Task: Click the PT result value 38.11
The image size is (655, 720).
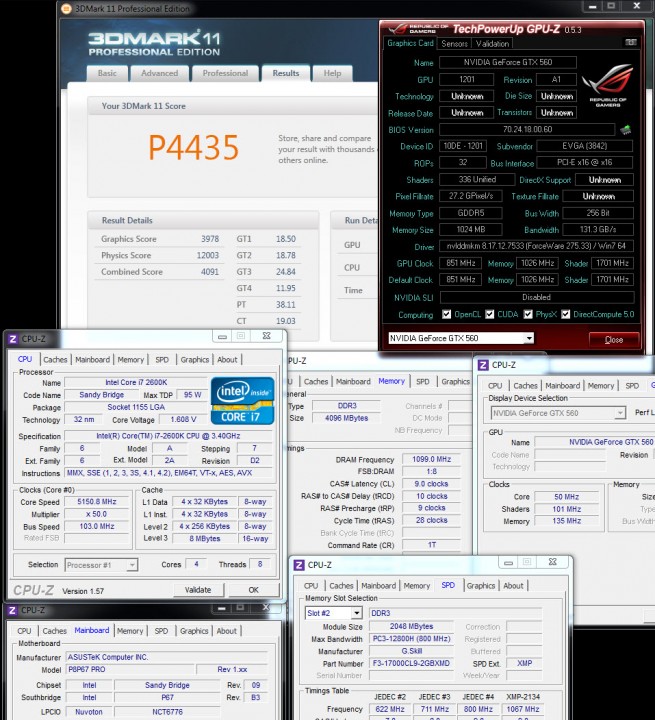Action: tap(286, 304)
